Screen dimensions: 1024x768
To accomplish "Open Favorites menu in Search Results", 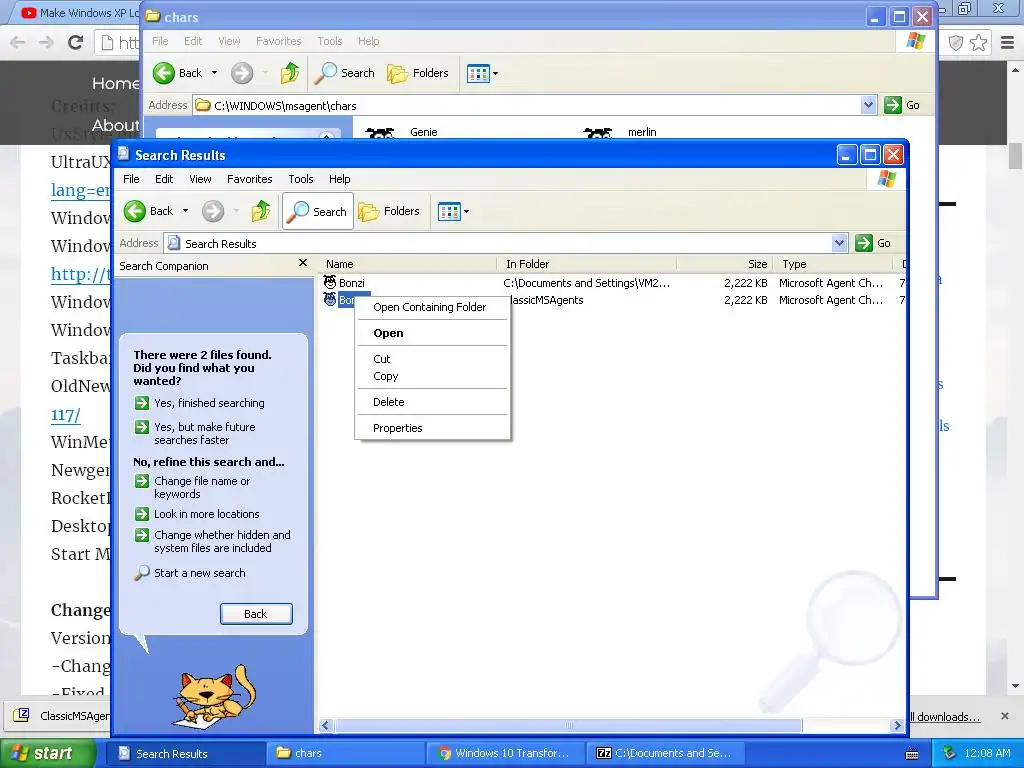I will [x=249, y=179].
